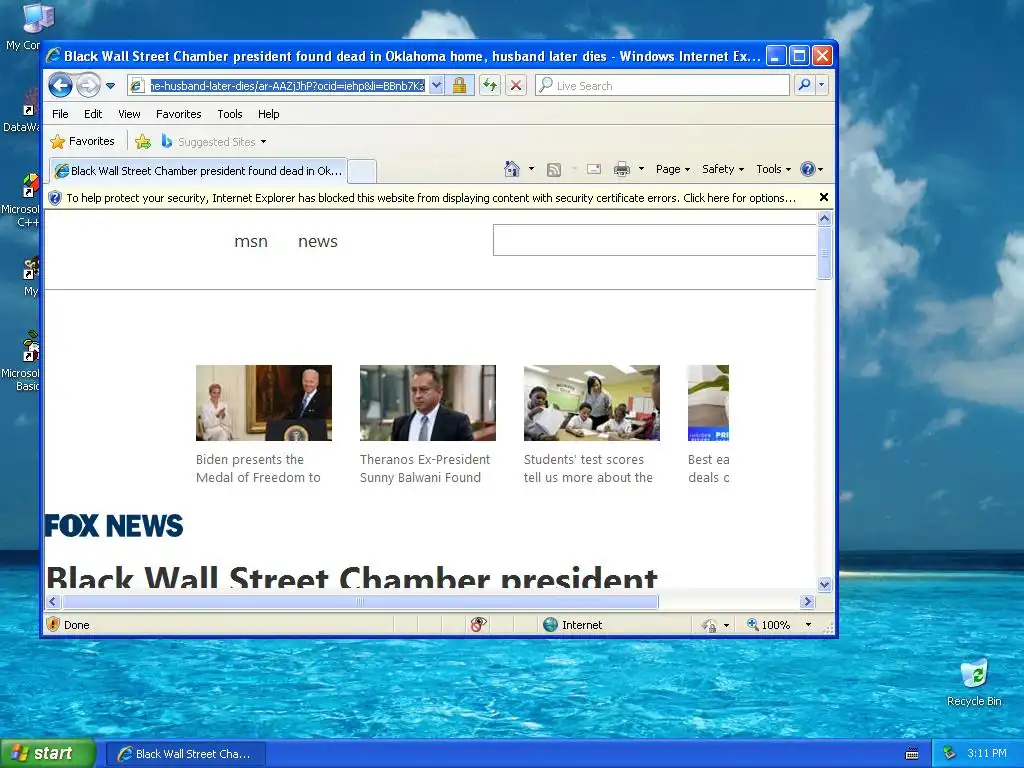Expand the Print options dropdown arrow
1024x768 pixels.
tap(641, 169)
